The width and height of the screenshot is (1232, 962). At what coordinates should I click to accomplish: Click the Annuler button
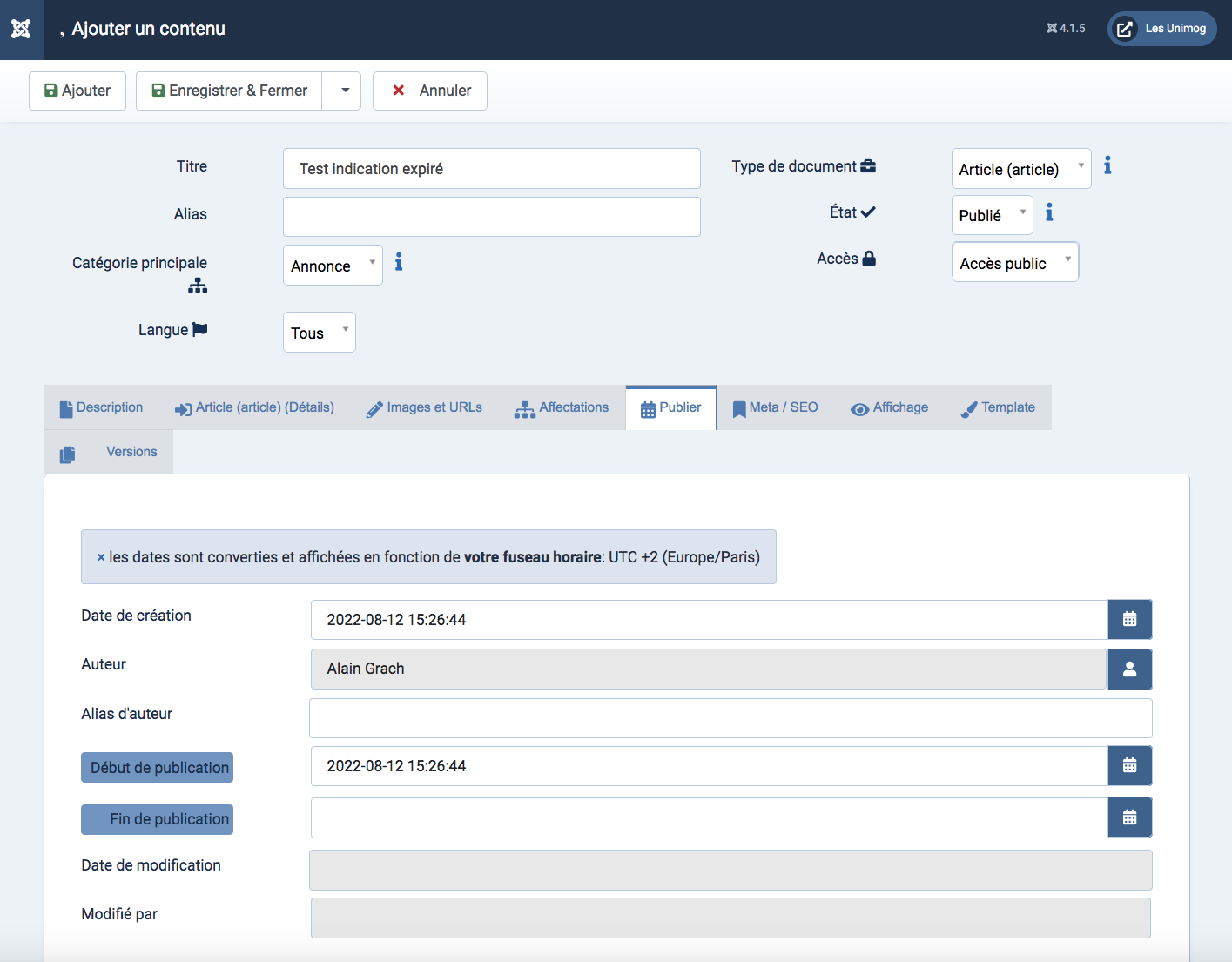click(430, 91)
